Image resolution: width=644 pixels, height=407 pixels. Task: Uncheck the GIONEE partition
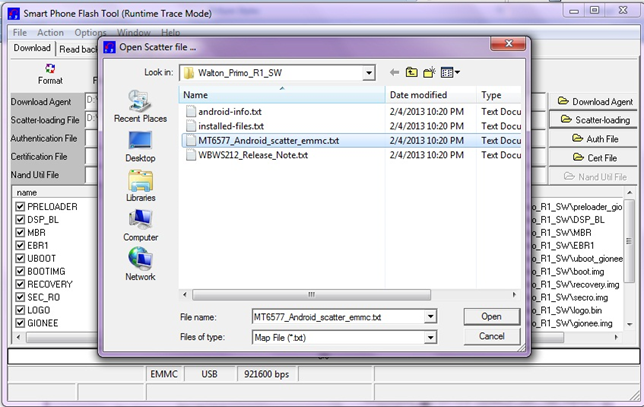20,323
